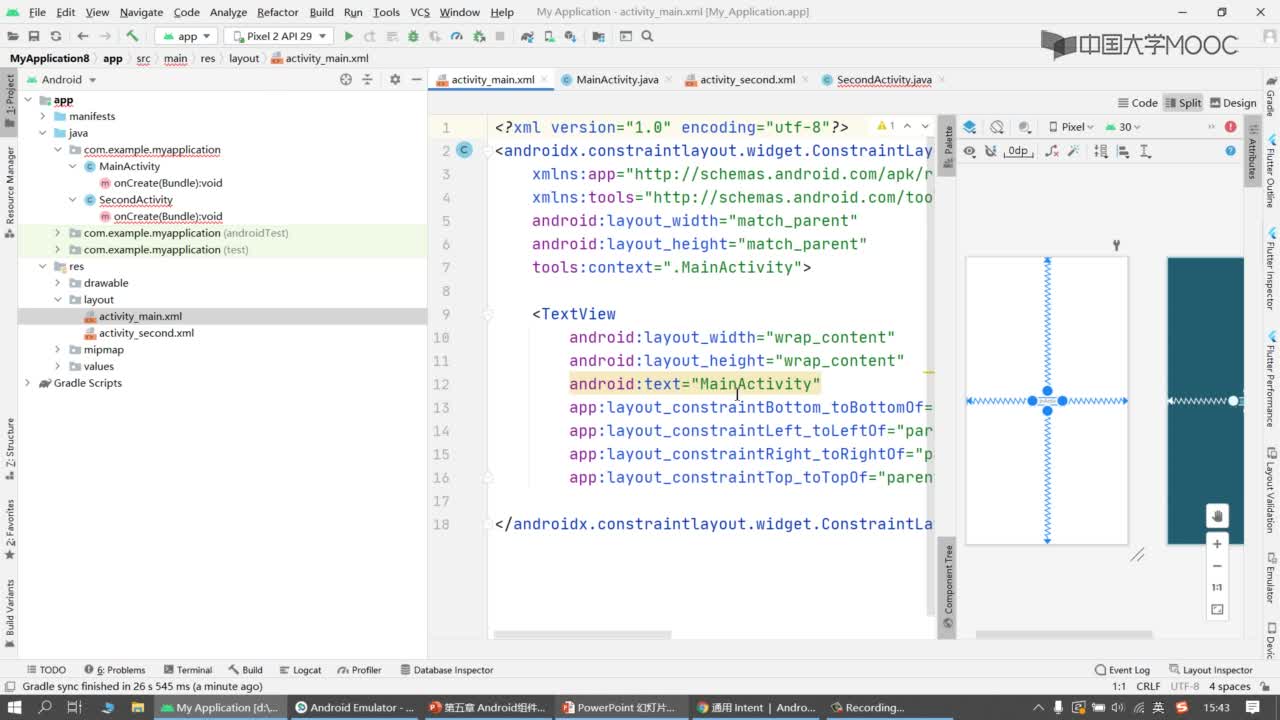The height and width of the screenshot is (720, 1280).
Task: Run the app with the green play icon
Action: (x=349, y=36)
